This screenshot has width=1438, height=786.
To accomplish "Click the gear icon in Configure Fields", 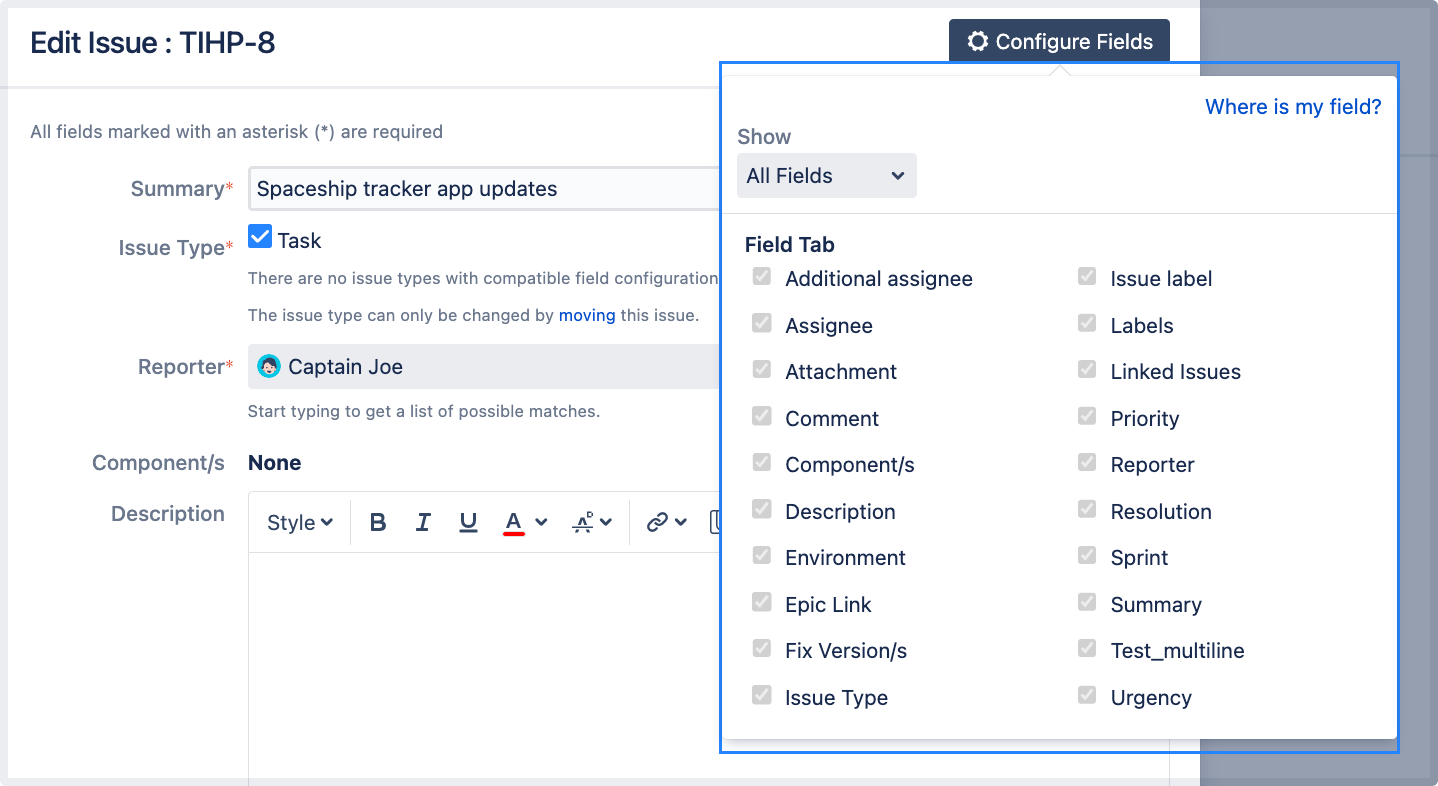I will point(977,40).
